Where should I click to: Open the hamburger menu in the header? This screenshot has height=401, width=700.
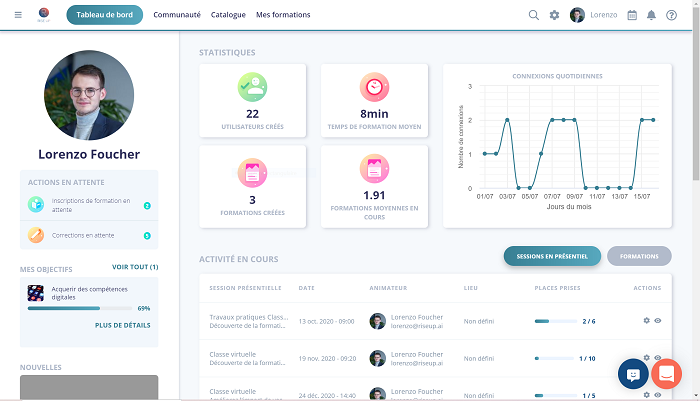pos(18,15)
